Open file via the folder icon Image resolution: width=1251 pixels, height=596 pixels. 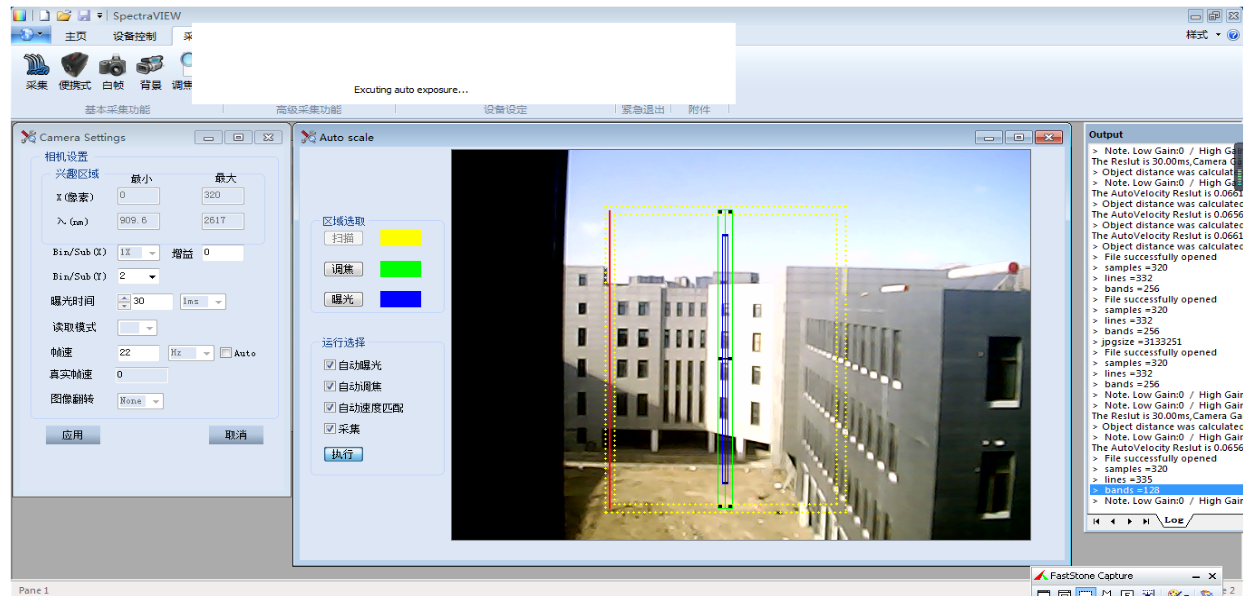pos(64,16)
